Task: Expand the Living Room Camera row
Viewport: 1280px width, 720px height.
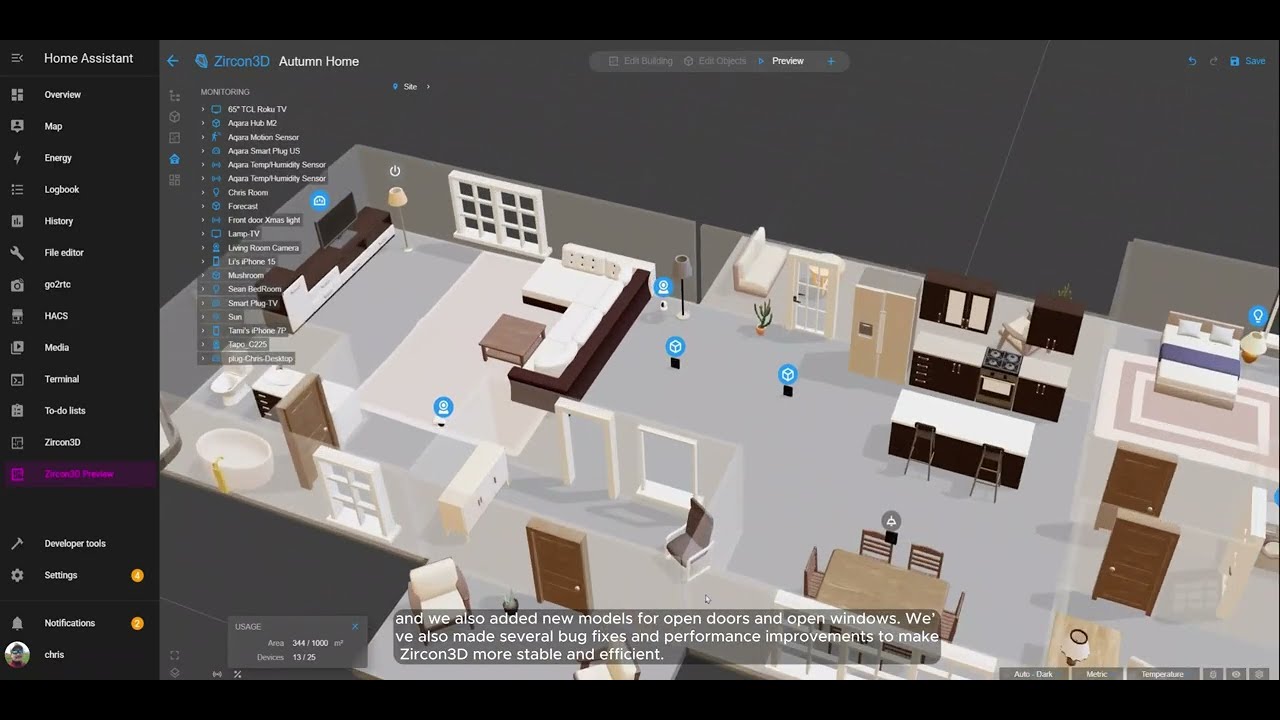Action: tap(203, 247)
